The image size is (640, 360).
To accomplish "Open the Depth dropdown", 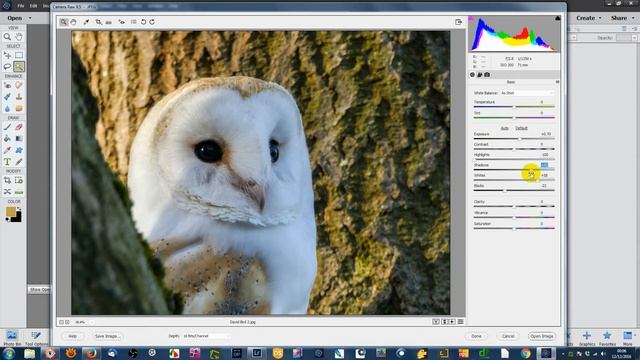I will pos(206,336).
